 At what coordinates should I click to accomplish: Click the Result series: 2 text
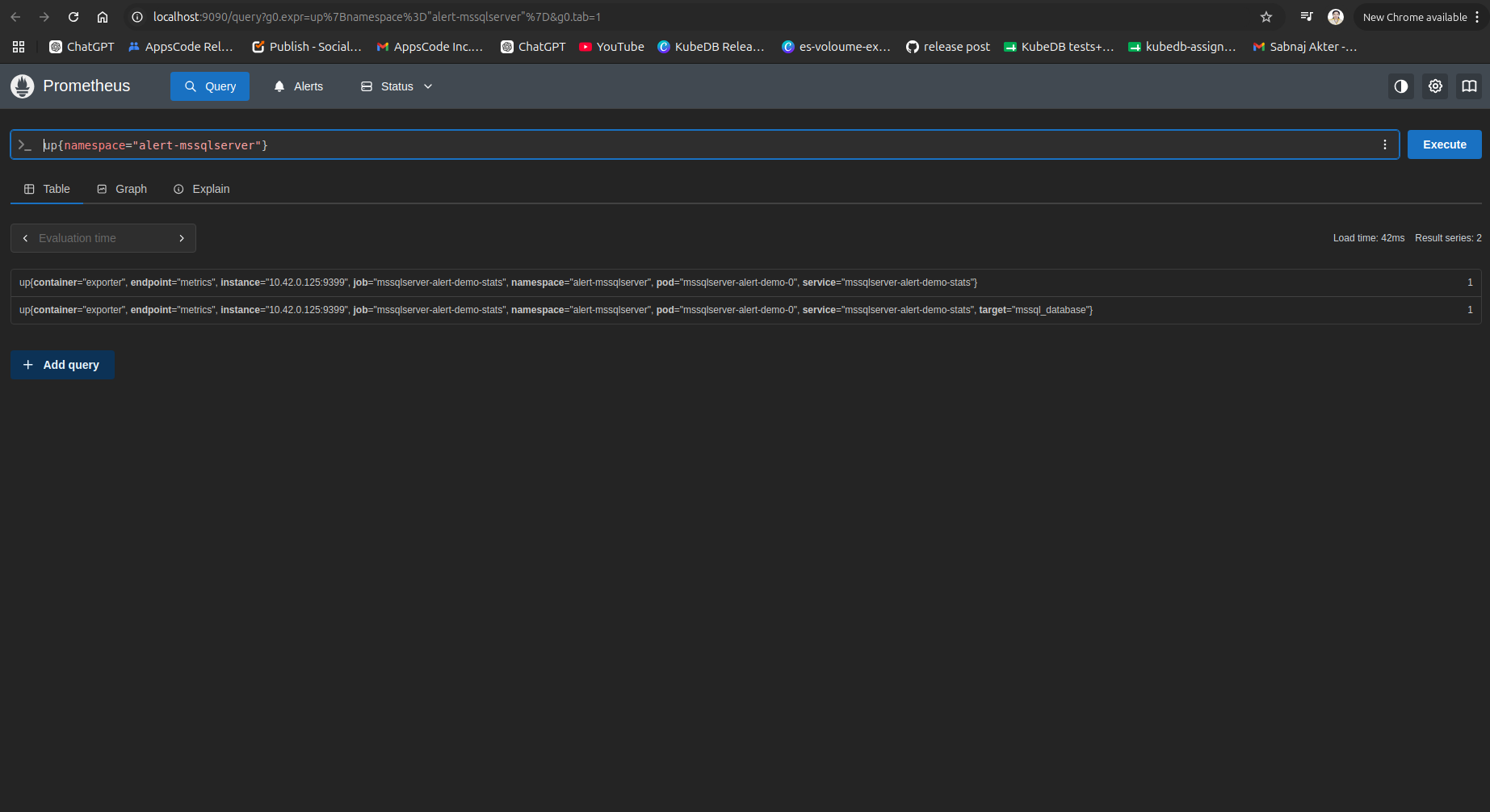click(1448, 238)
